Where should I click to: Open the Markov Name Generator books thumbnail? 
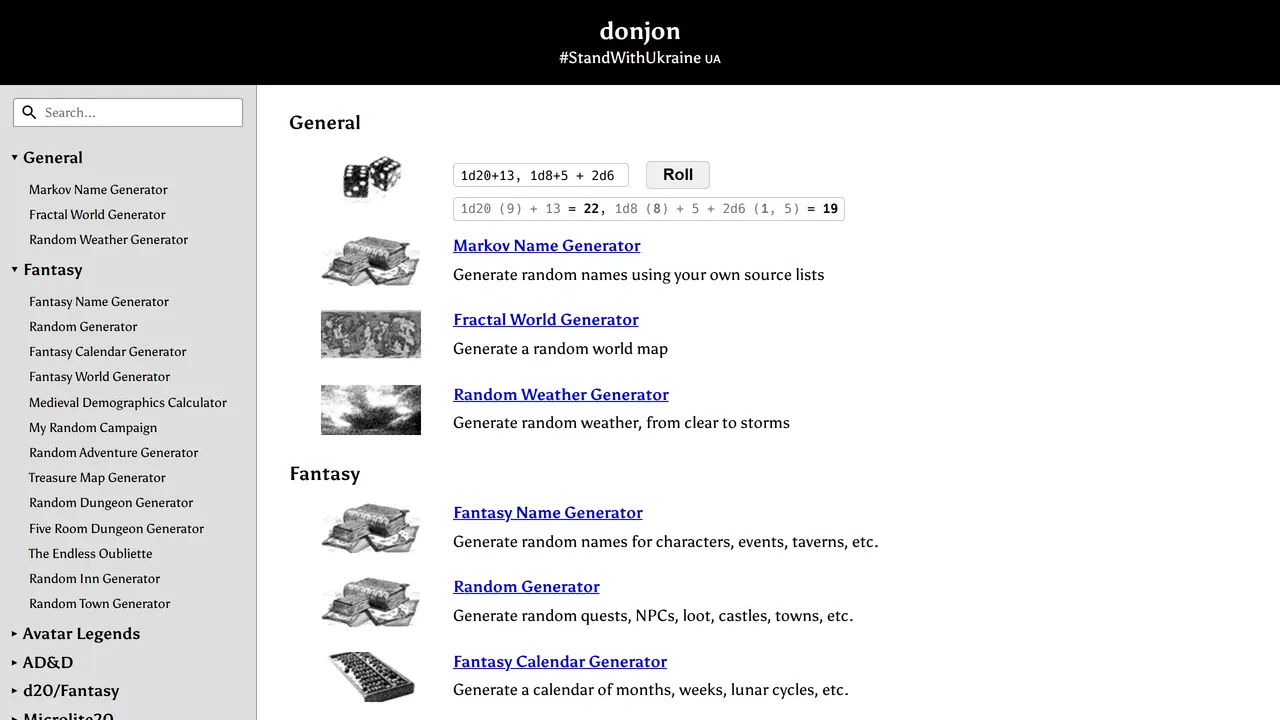coord(371,261)
